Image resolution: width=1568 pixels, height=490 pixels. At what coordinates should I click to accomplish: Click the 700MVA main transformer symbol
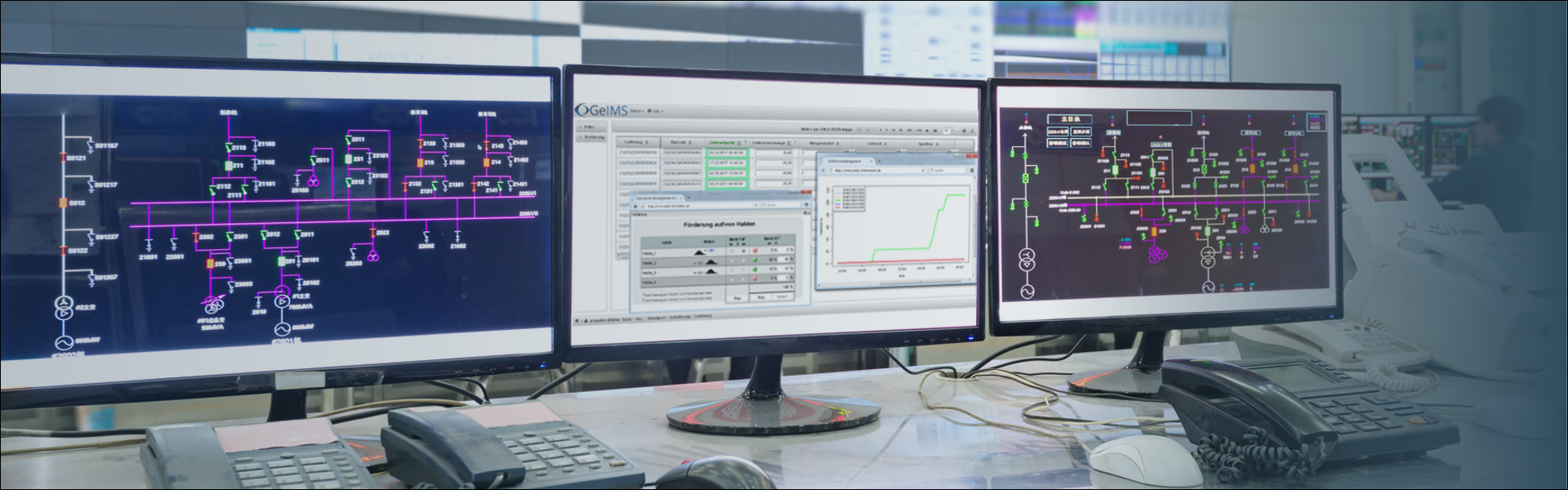pos(281,296)
